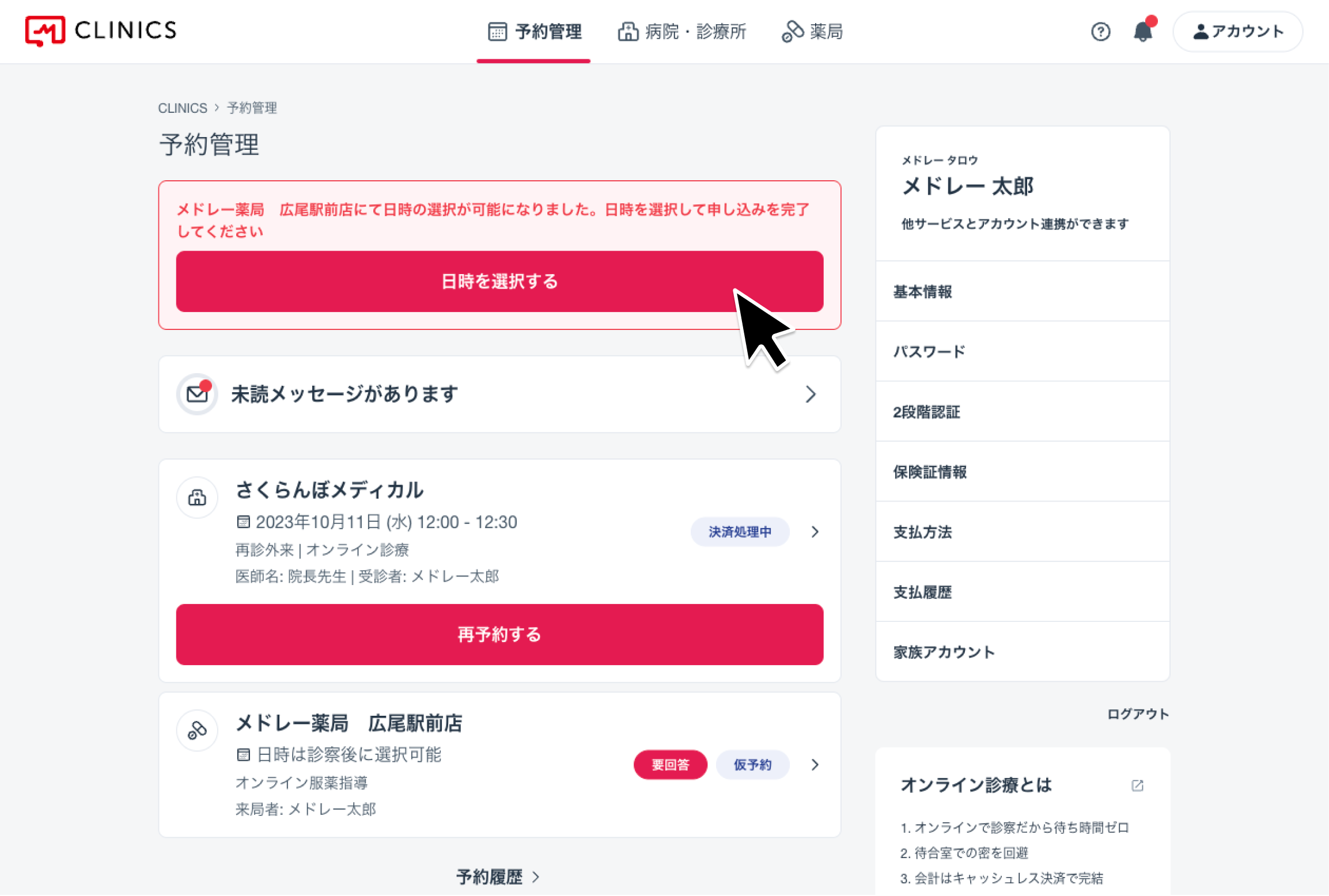Click the メドレー薬局 pharmacy pill icon
Viewport: 1329px width, 896px height.
(197, 731)
